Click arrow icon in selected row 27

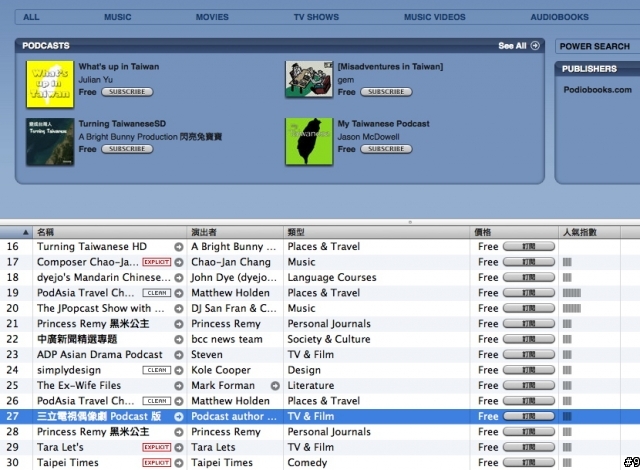pyautogui.click(x=179, y=417)
